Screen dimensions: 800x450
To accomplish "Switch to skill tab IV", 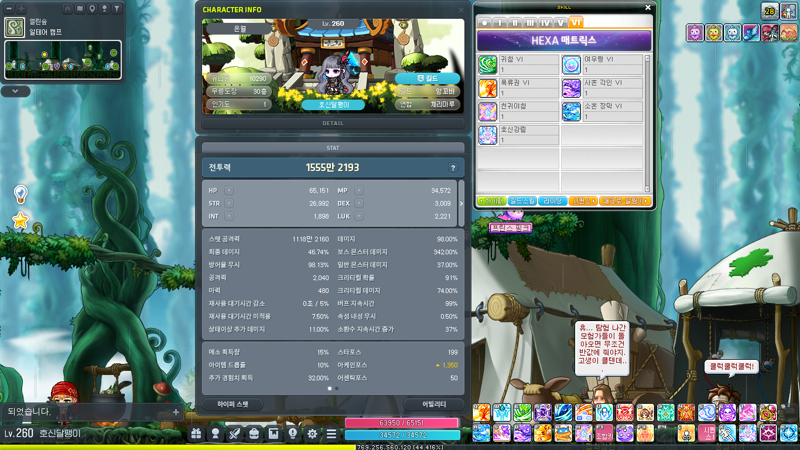I will point(545,23).
